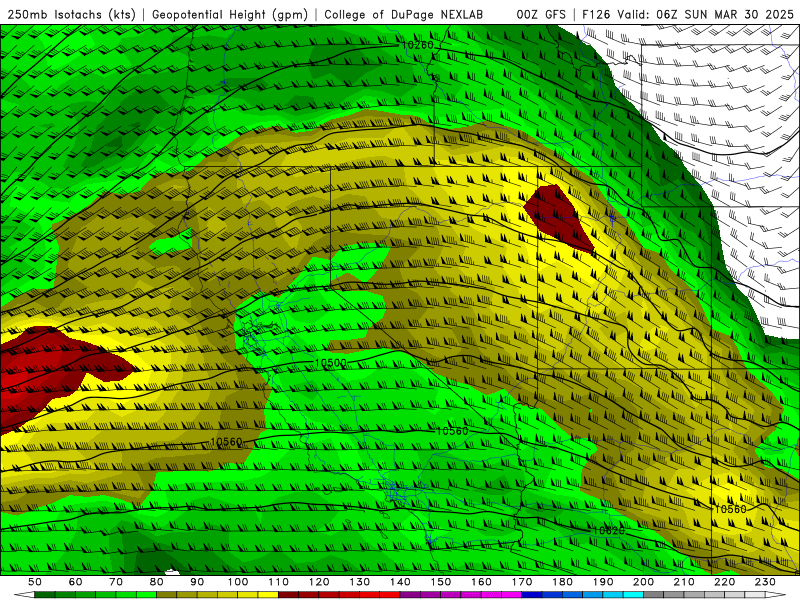800x600 pixels.
Task: Click the 140 value on the color scale
Action: point(400,582)
